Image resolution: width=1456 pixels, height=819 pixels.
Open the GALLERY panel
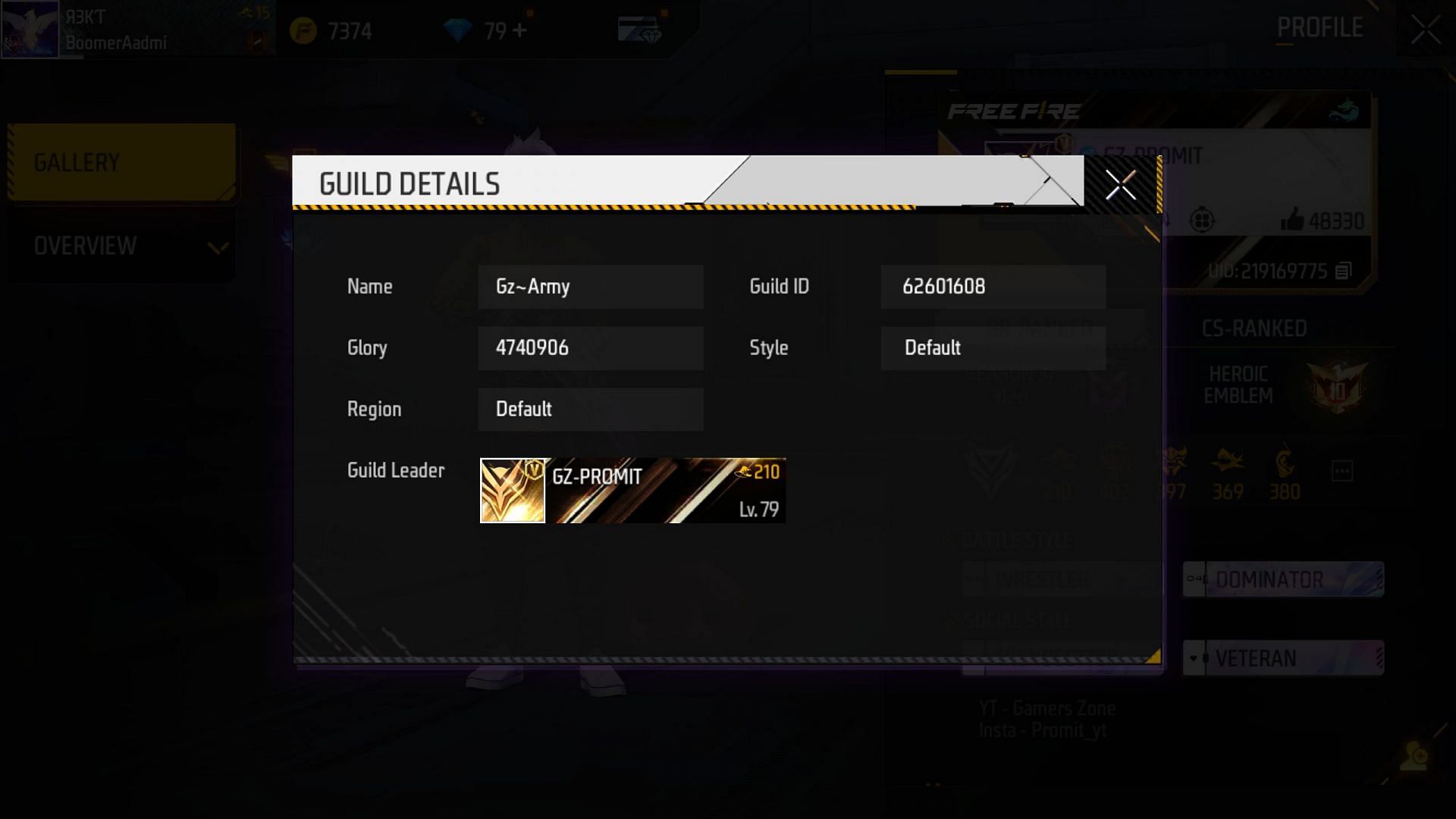[x=121, y=161]
